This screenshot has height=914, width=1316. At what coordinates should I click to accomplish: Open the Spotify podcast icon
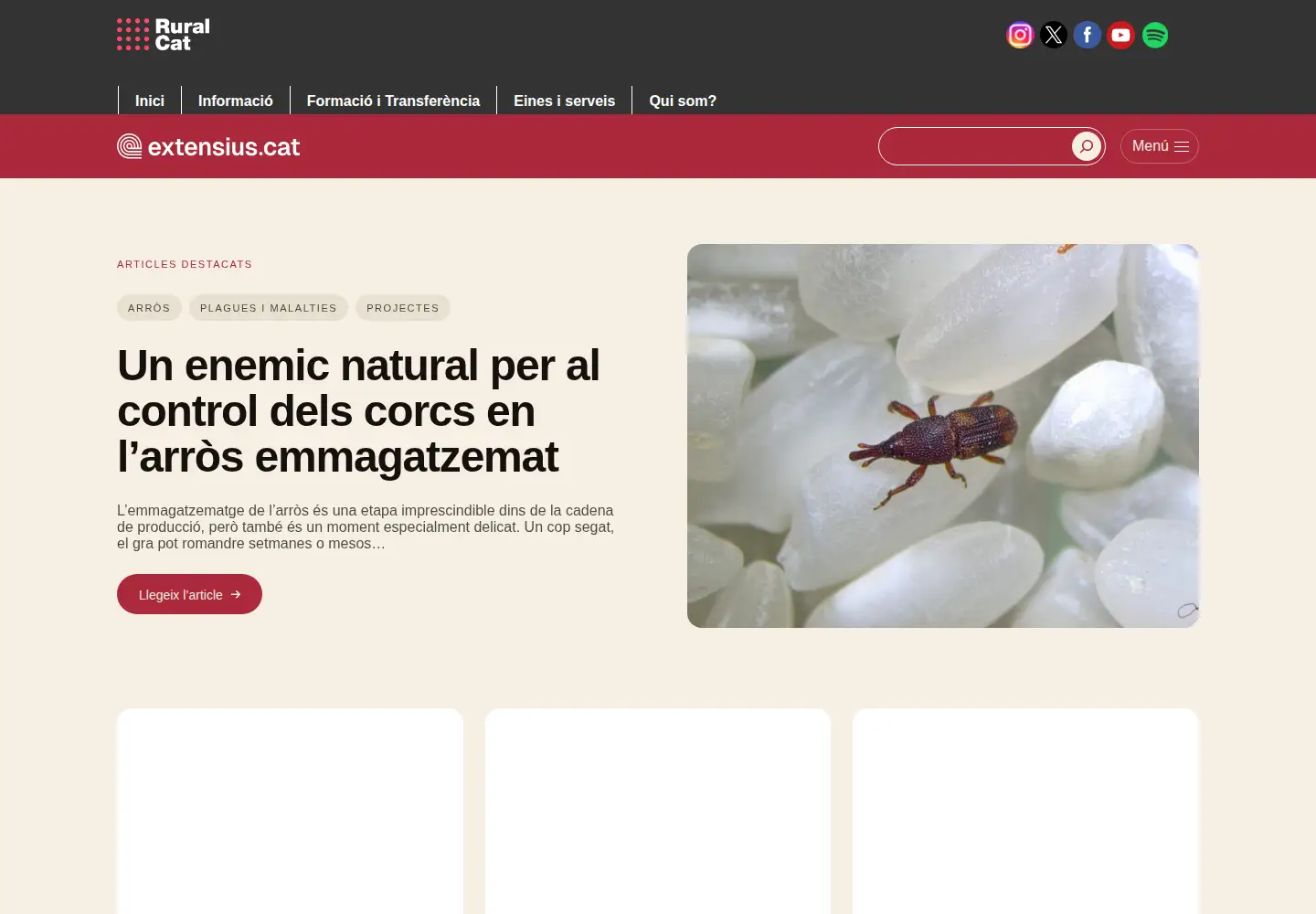[1155, 35]
